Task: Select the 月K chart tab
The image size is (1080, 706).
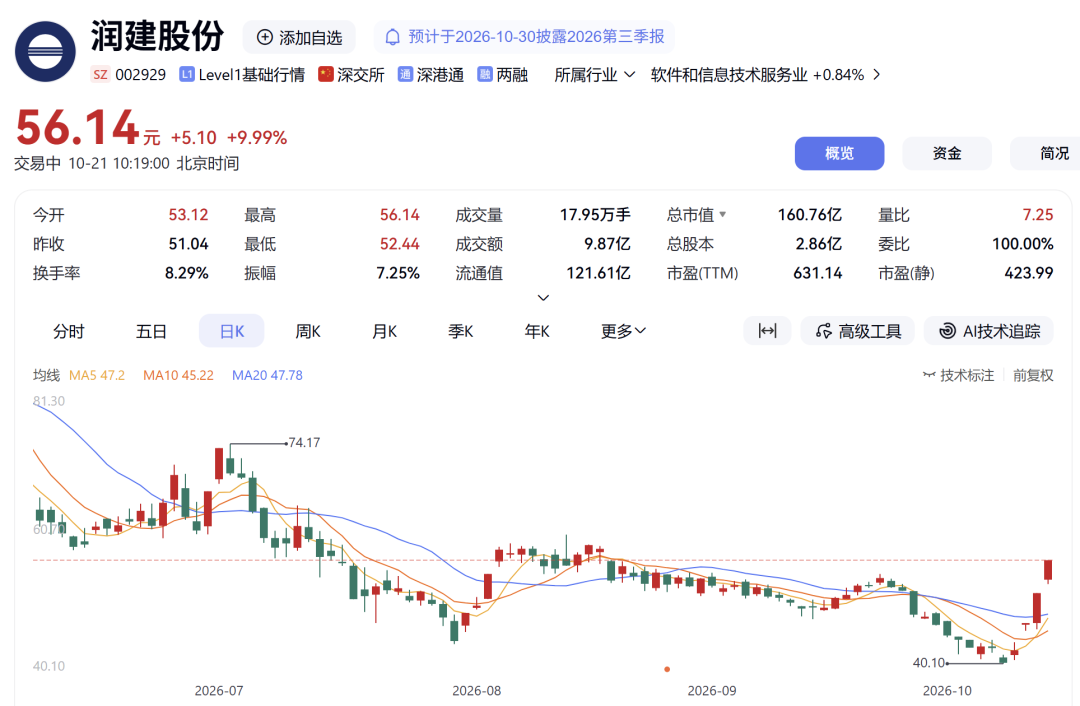Action: (x=384, y=331)
